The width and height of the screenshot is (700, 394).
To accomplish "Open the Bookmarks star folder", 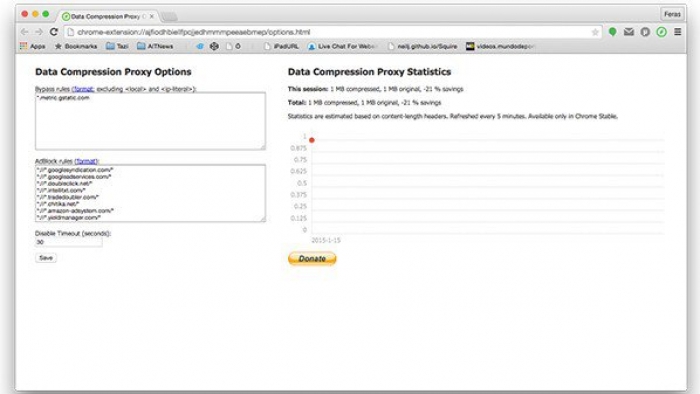I will (x=76, y=46).
